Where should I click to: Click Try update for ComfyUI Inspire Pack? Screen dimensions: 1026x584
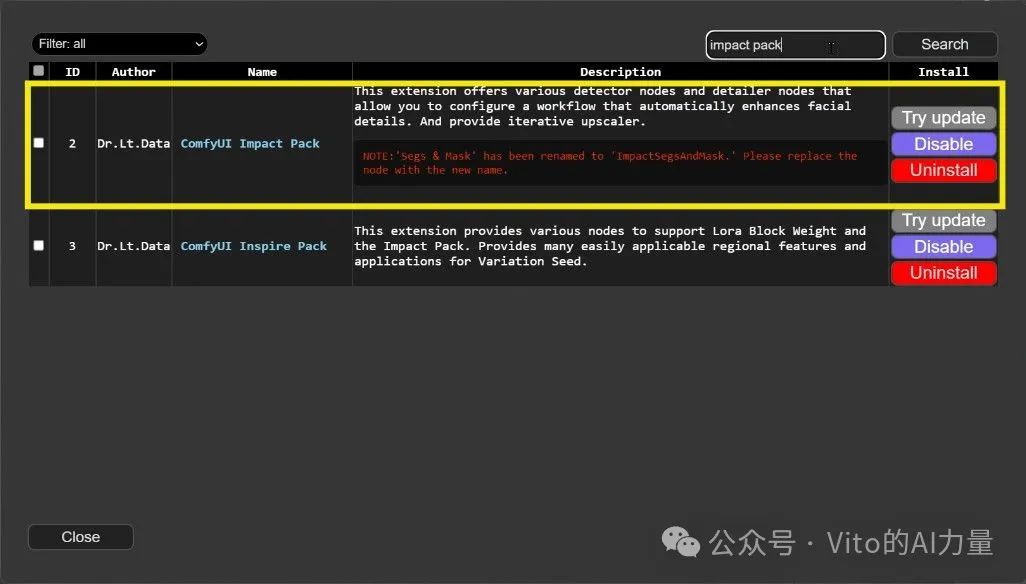coord(944,220)
